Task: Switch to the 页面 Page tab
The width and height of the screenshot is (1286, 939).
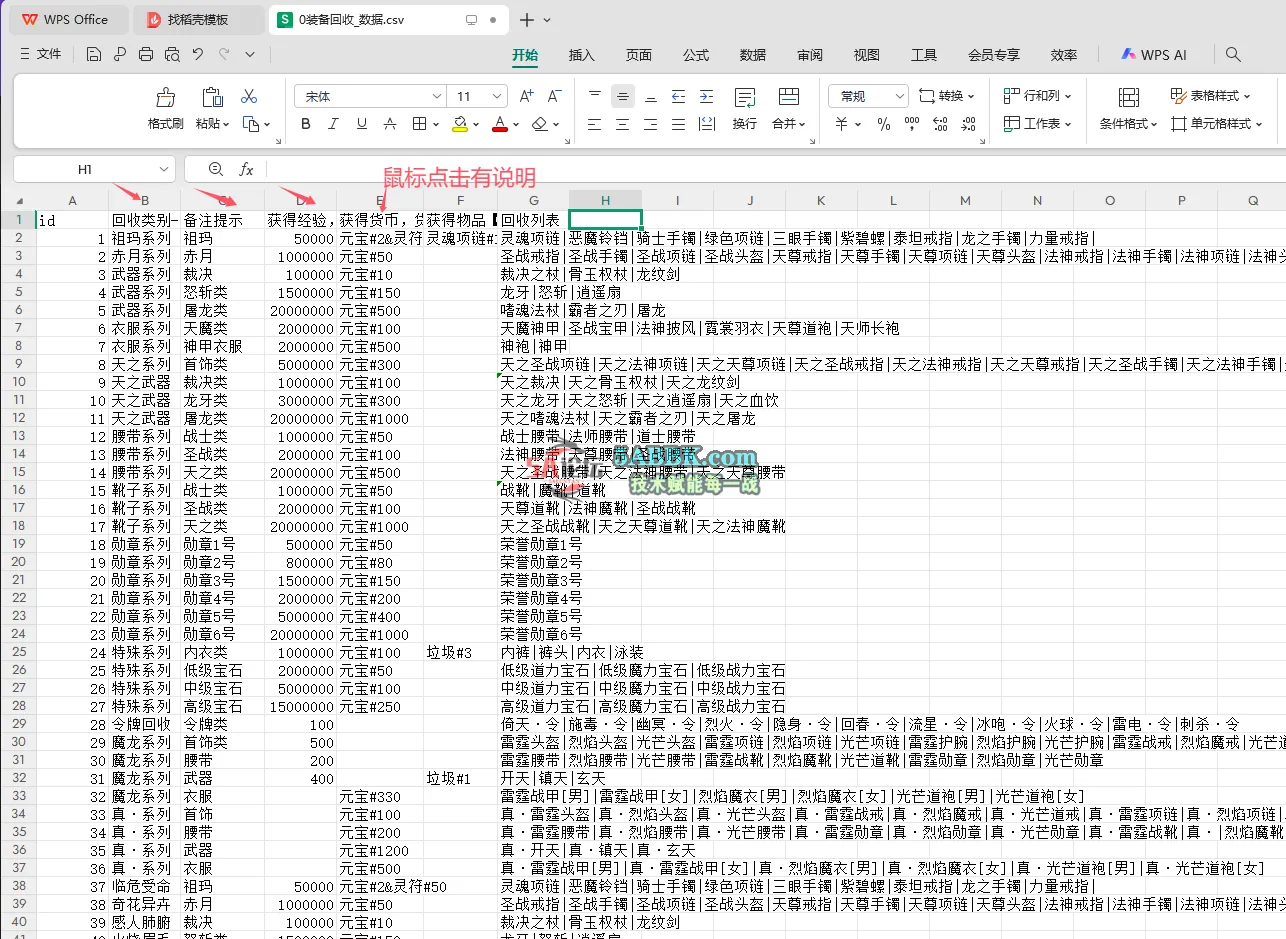Action: pos(638,55)
